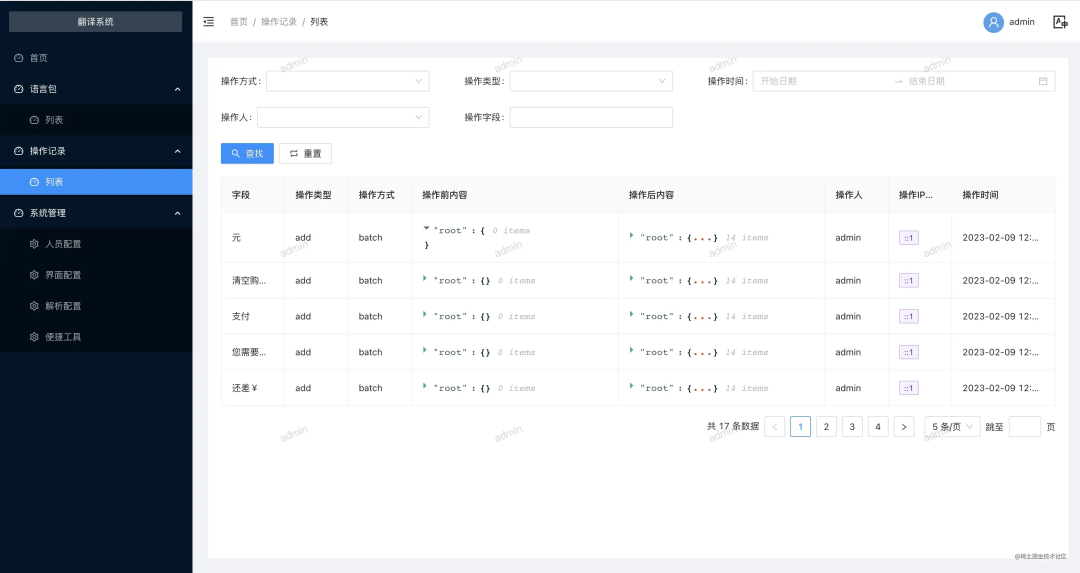Collapse the 语言包 sidebar section
The image size is (1080, 573).
(x=178, y=89)
